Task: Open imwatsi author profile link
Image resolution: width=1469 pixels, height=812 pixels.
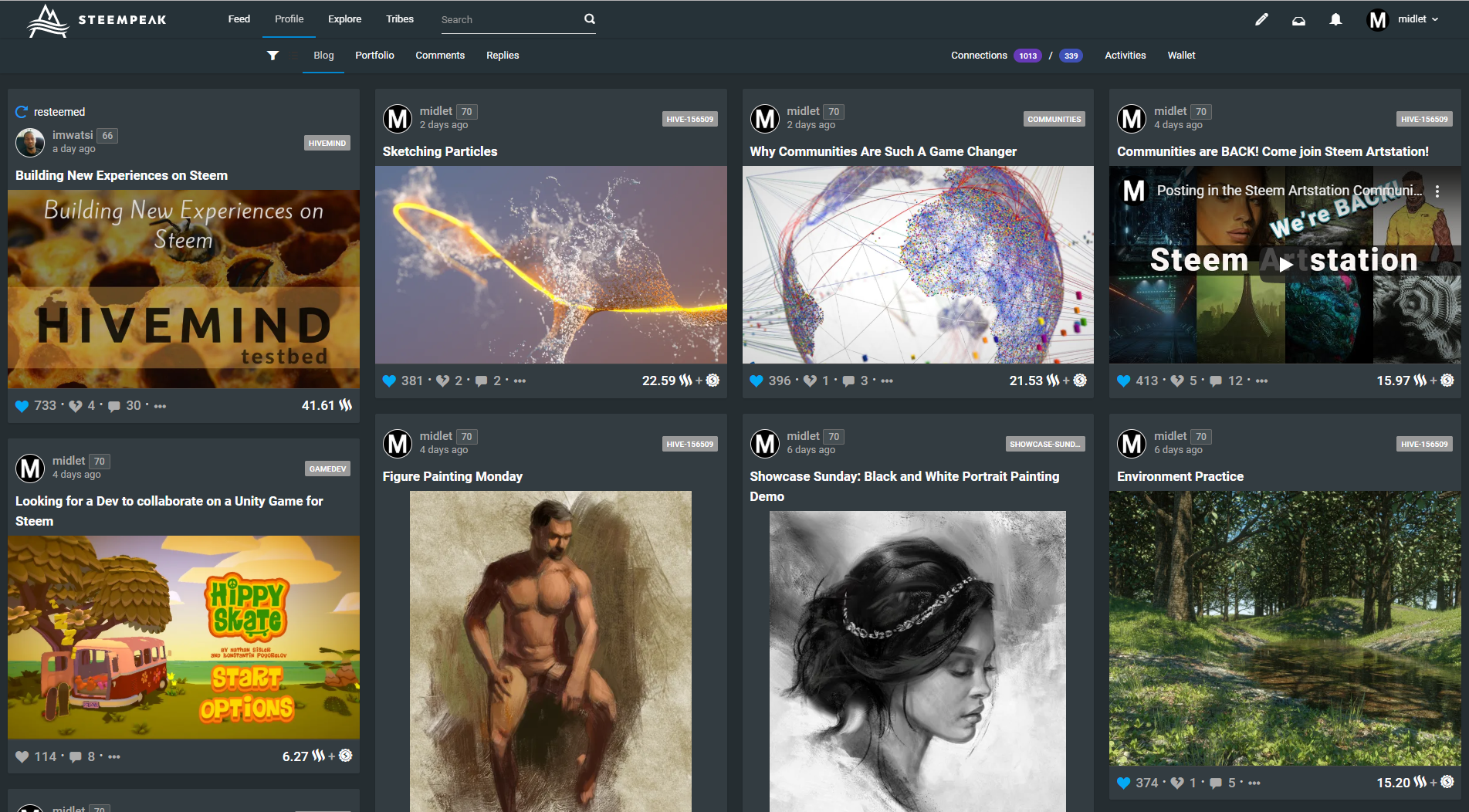Action: [x=73, y=135]
